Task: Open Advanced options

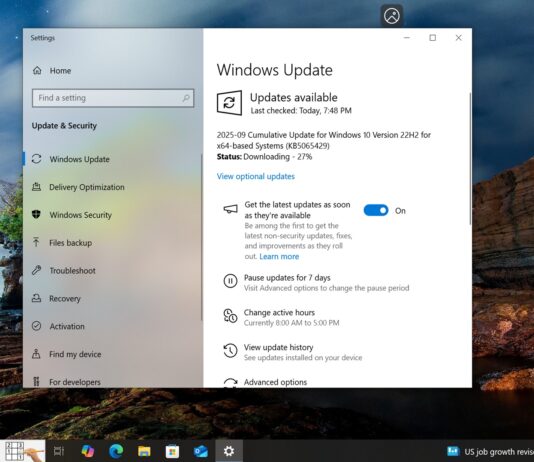Action: (x=276, y=382)
